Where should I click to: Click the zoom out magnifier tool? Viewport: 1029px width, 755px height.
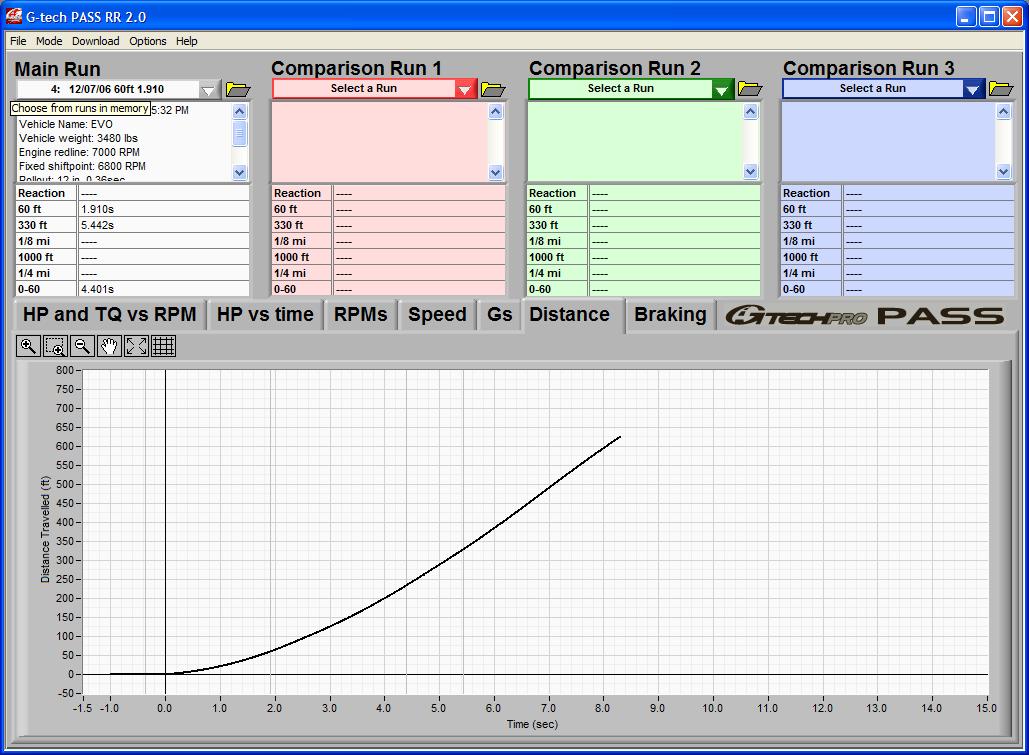click(82, 346)
